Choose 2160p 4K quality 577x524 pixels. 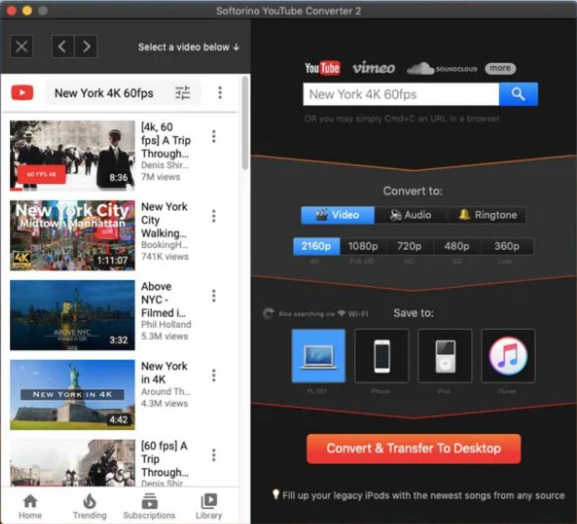pyautogui.click(x=316, y=246)
